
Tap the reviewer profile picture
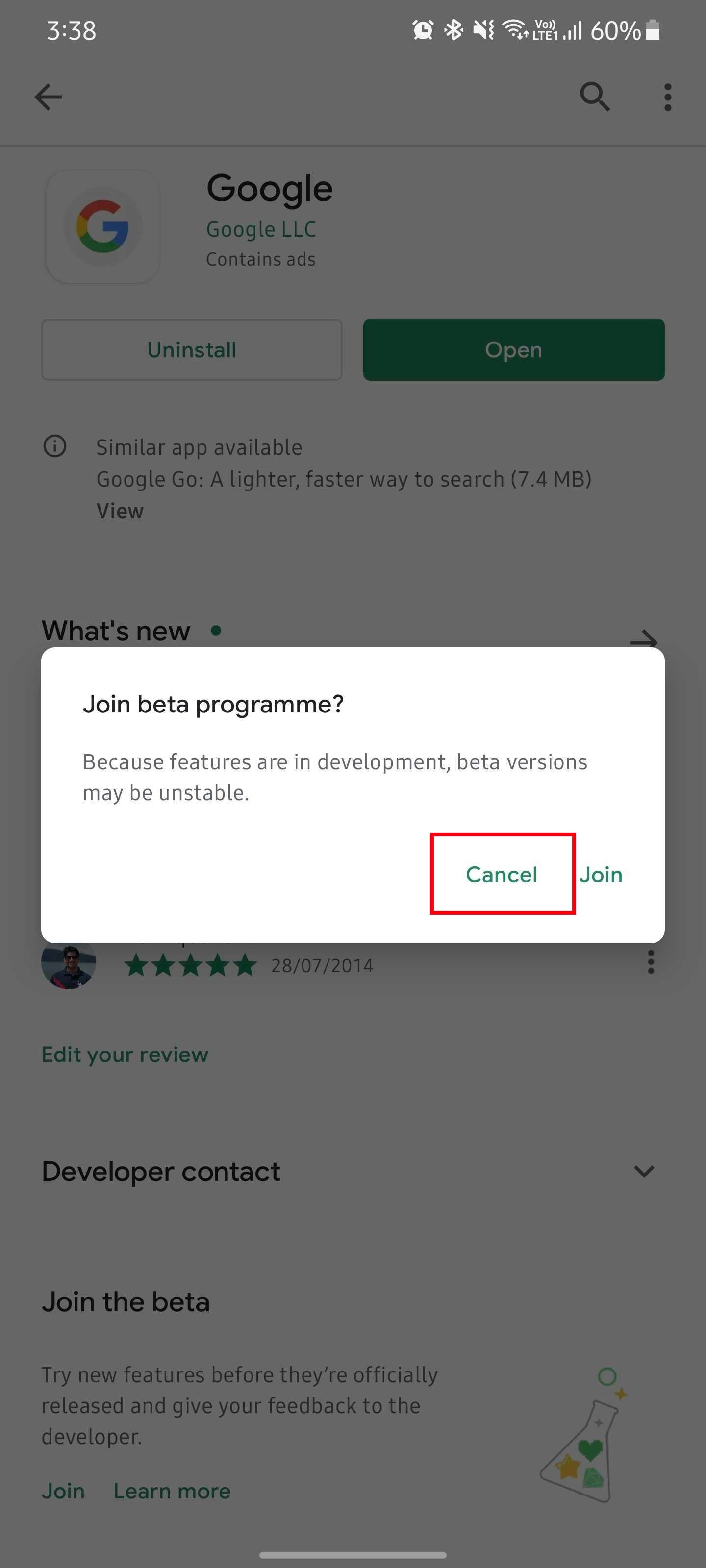coord(68,965)
